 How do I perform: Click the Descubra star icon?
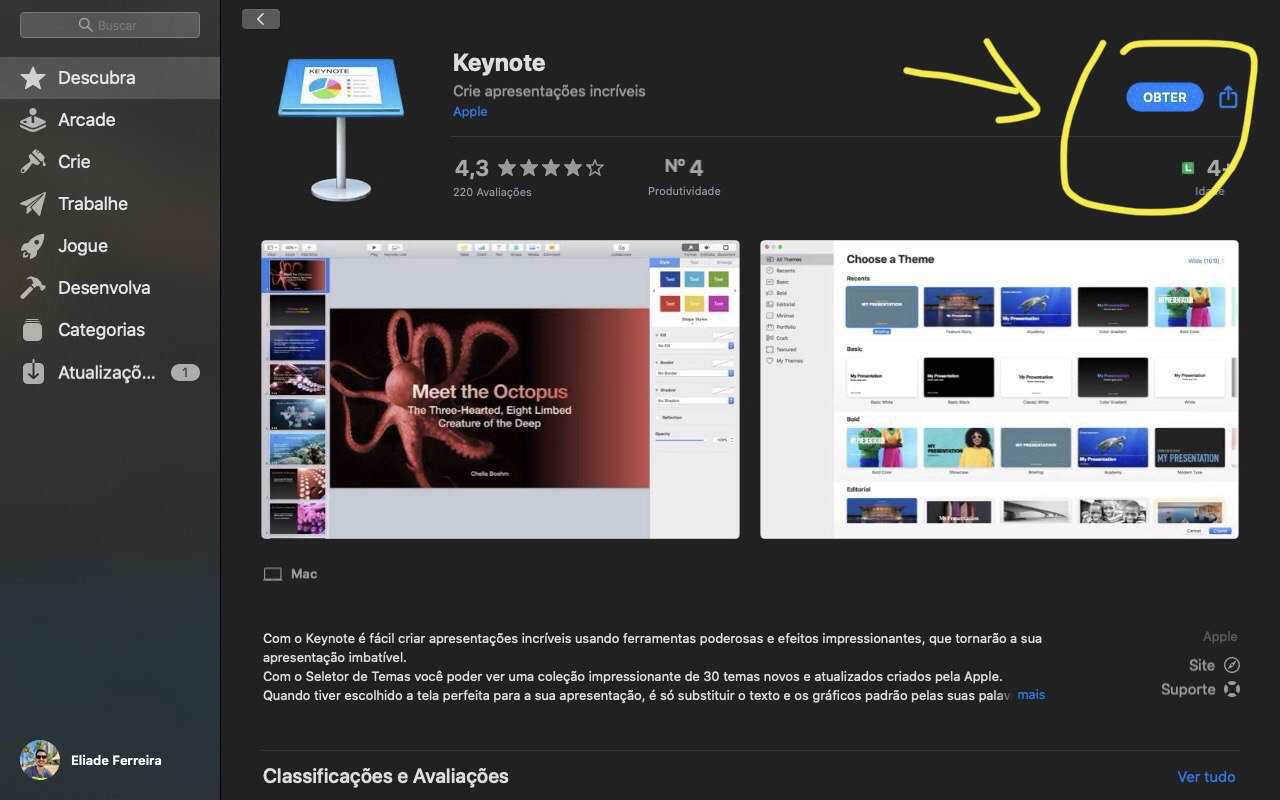[33, 77]
